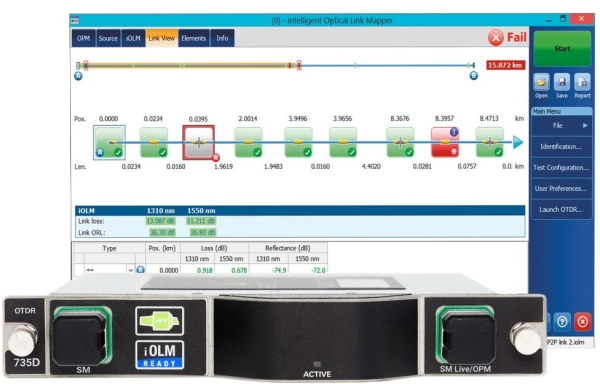Click the right arrow to view next elements
Screen dimensions: 600x384
tap(518, 142)
